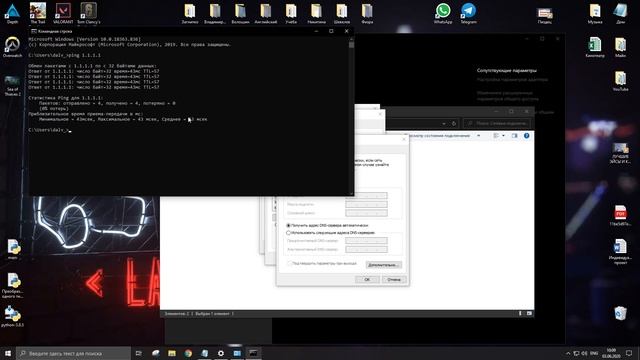This screenshot has height=360, width=640.
Task: Launch the VALORANT desktop shortcut
Action: pos(63,13)
